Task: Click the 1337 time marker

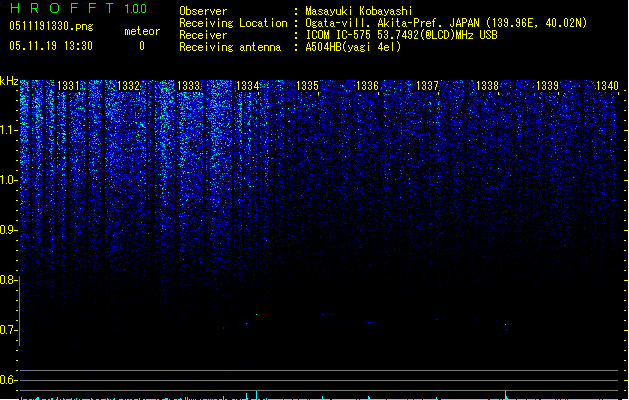Action: pos(427,86)
